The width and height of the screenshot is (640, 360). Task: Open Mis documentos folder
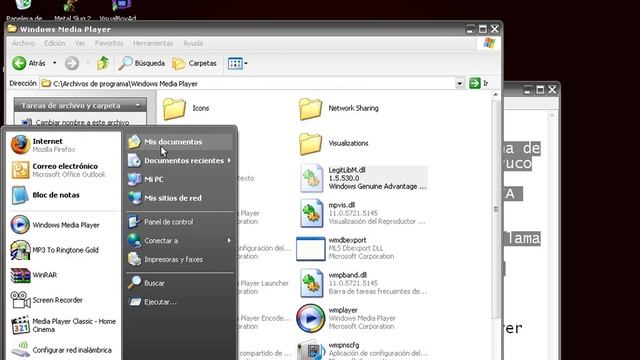tap(180, 142)
